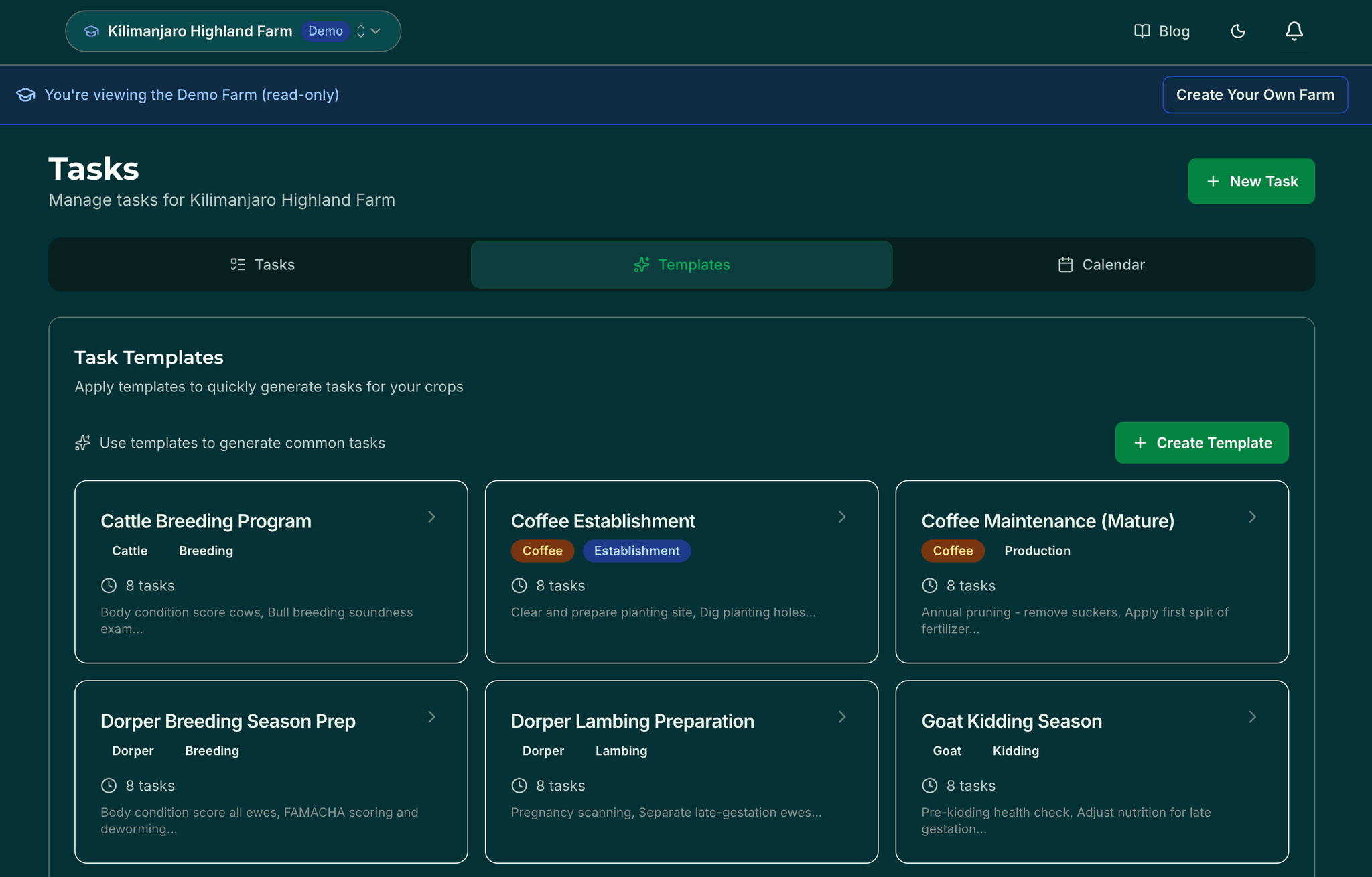Image resolution: width=1372 pixels, height=877 pixels.
Task: Click Create Your Own Farm
Action: (x=1255, y=94)
